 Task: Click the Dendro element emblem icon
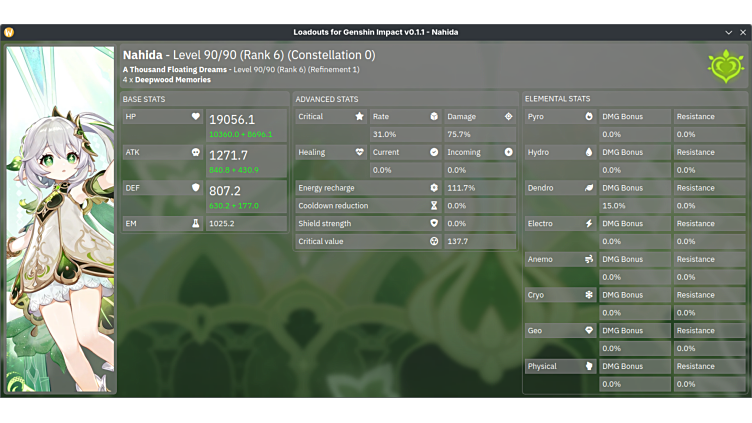pos(726,66)
